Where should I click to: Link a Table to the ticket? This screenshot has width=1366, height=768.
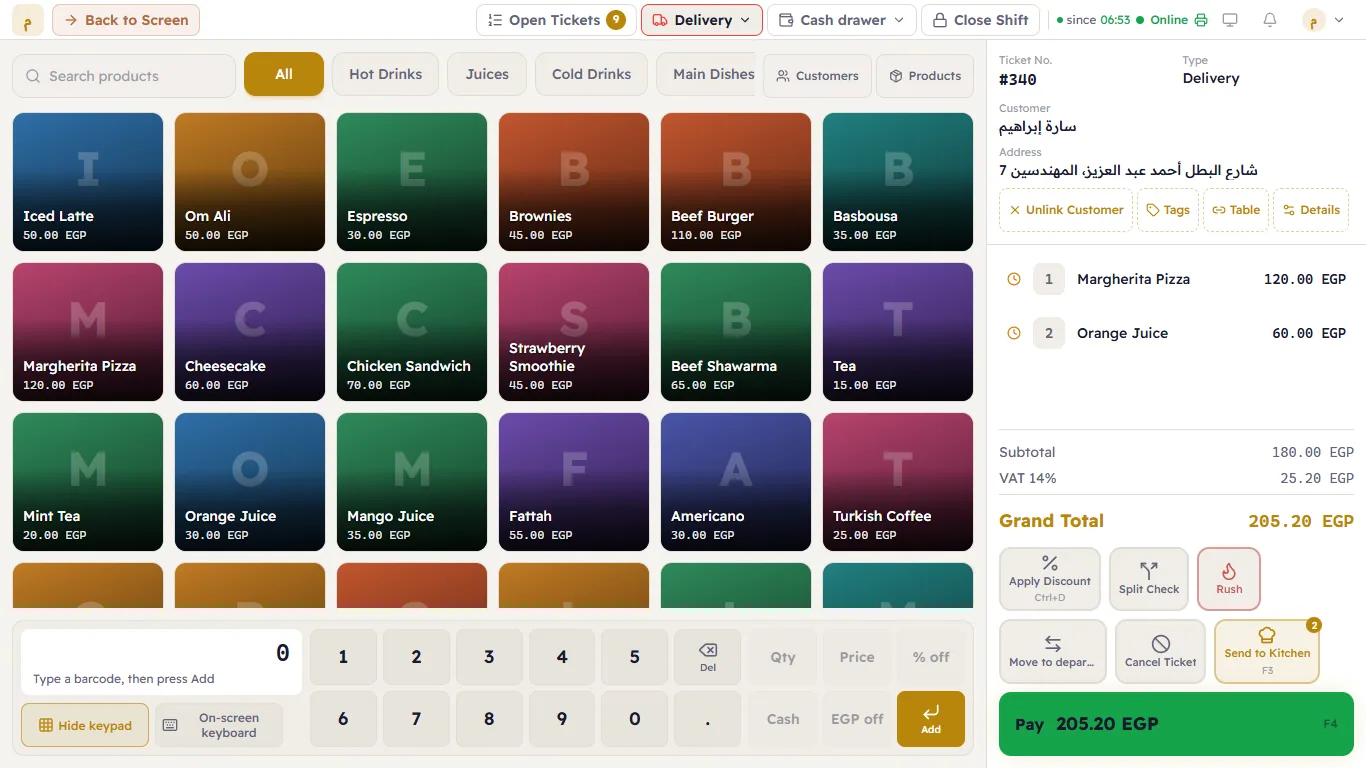(1236, 210)
